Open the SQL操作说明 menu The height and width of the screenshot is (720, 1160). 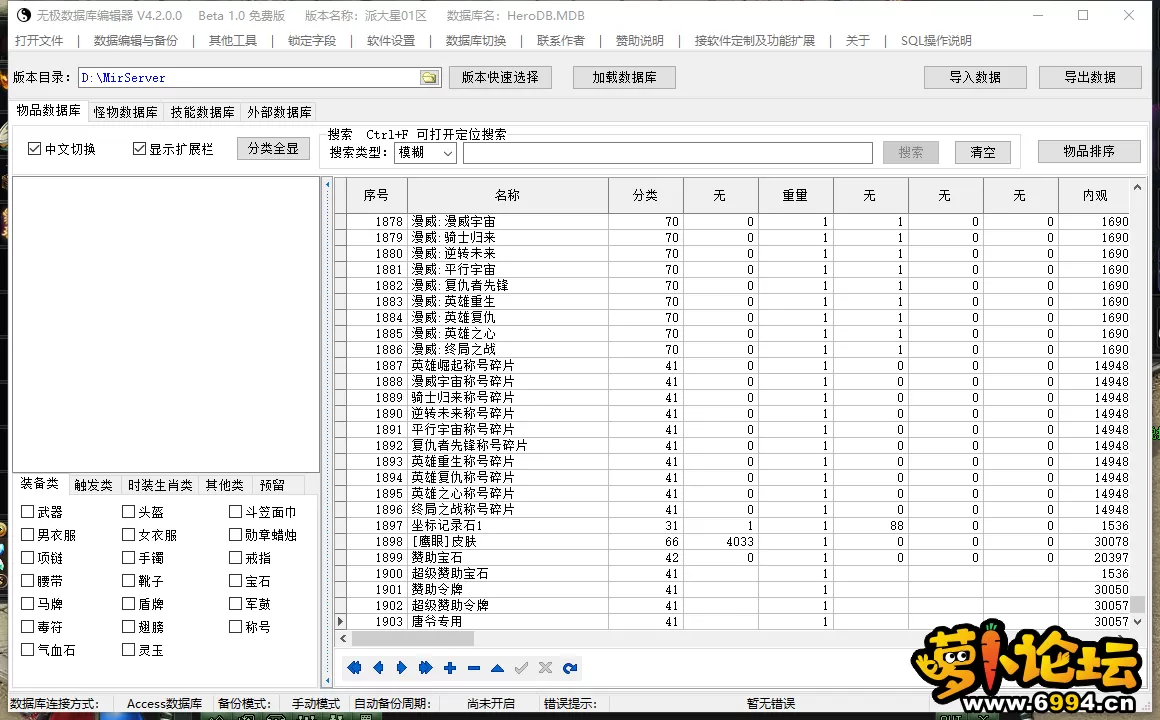tap(936, 41)
